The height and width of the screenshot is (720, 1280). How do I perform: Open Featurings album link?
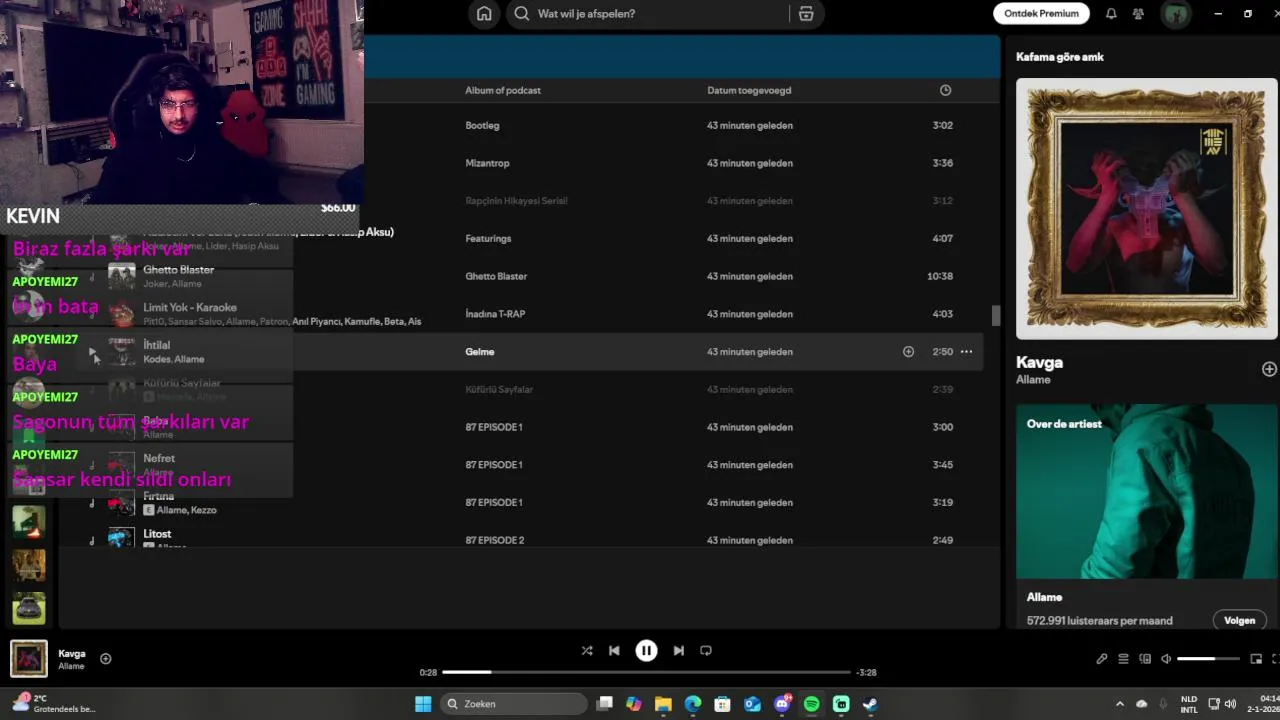(x=488, y=238)
